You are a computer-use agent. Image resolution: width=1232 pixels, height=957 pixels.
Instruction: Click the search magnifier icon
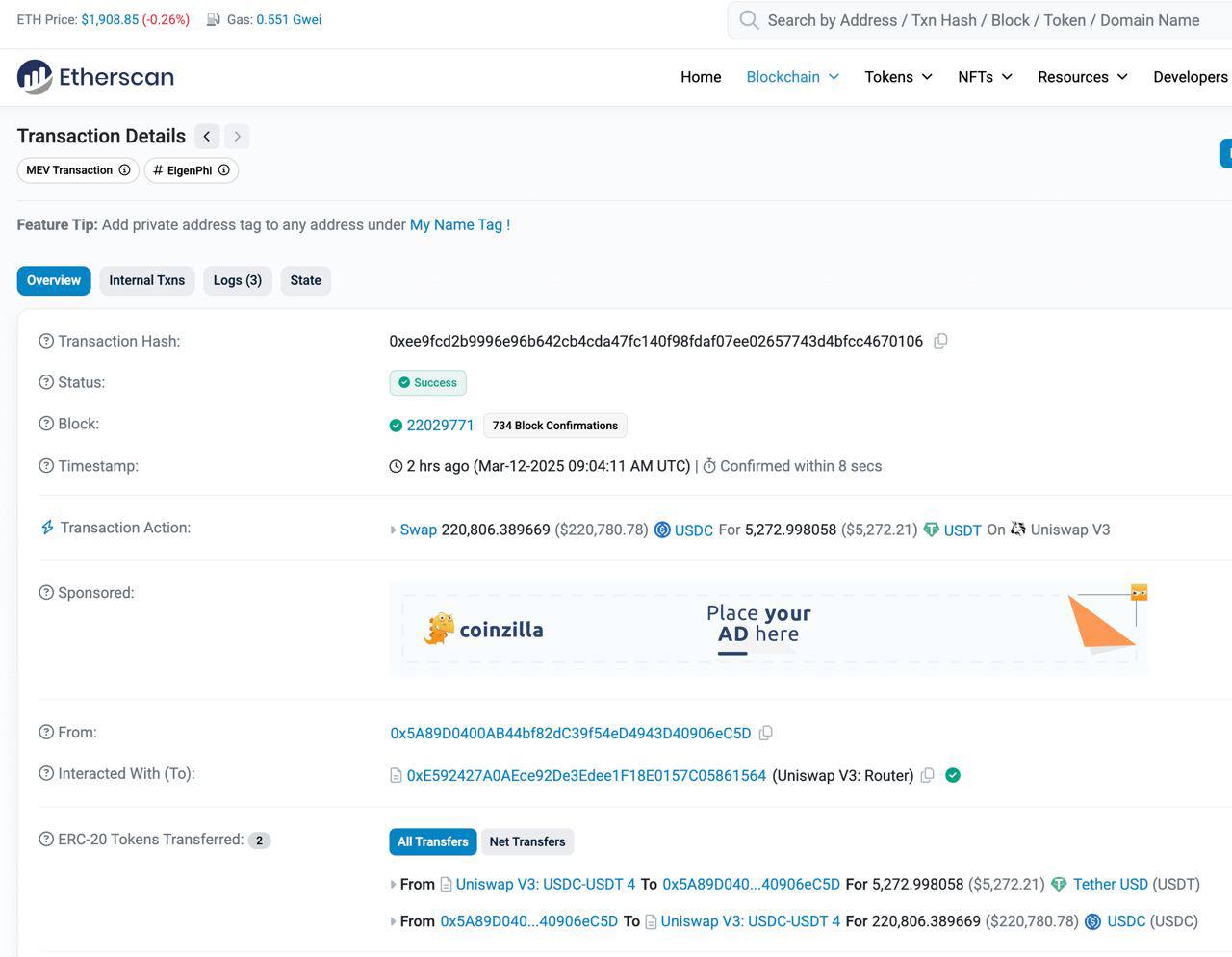749,20
